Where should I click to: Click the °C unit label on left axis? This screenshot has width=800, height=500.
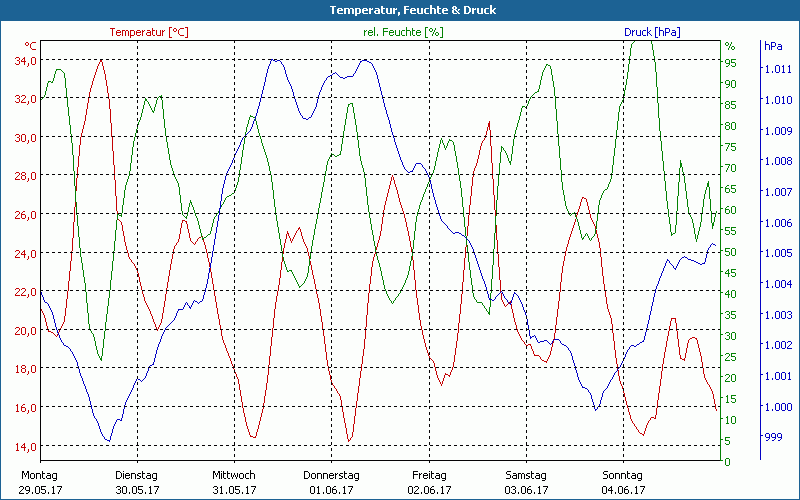click(31, 46)
